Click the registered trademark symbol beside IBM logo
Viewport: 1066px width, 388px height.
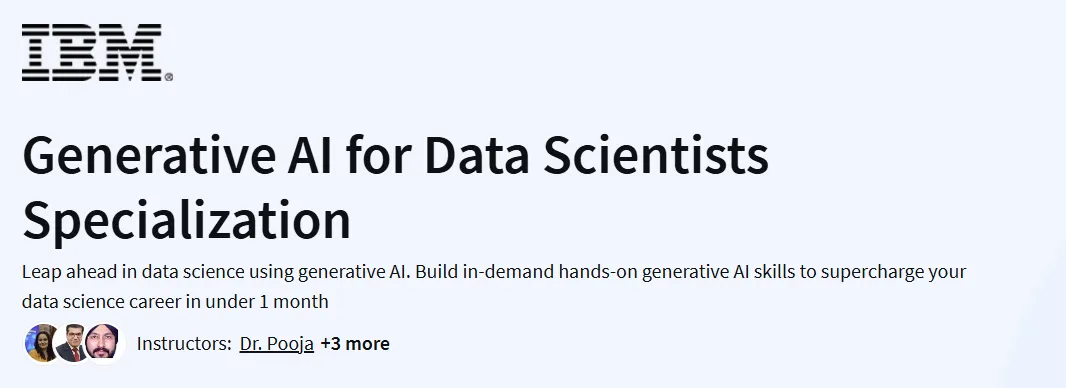(x=169, y=77)
